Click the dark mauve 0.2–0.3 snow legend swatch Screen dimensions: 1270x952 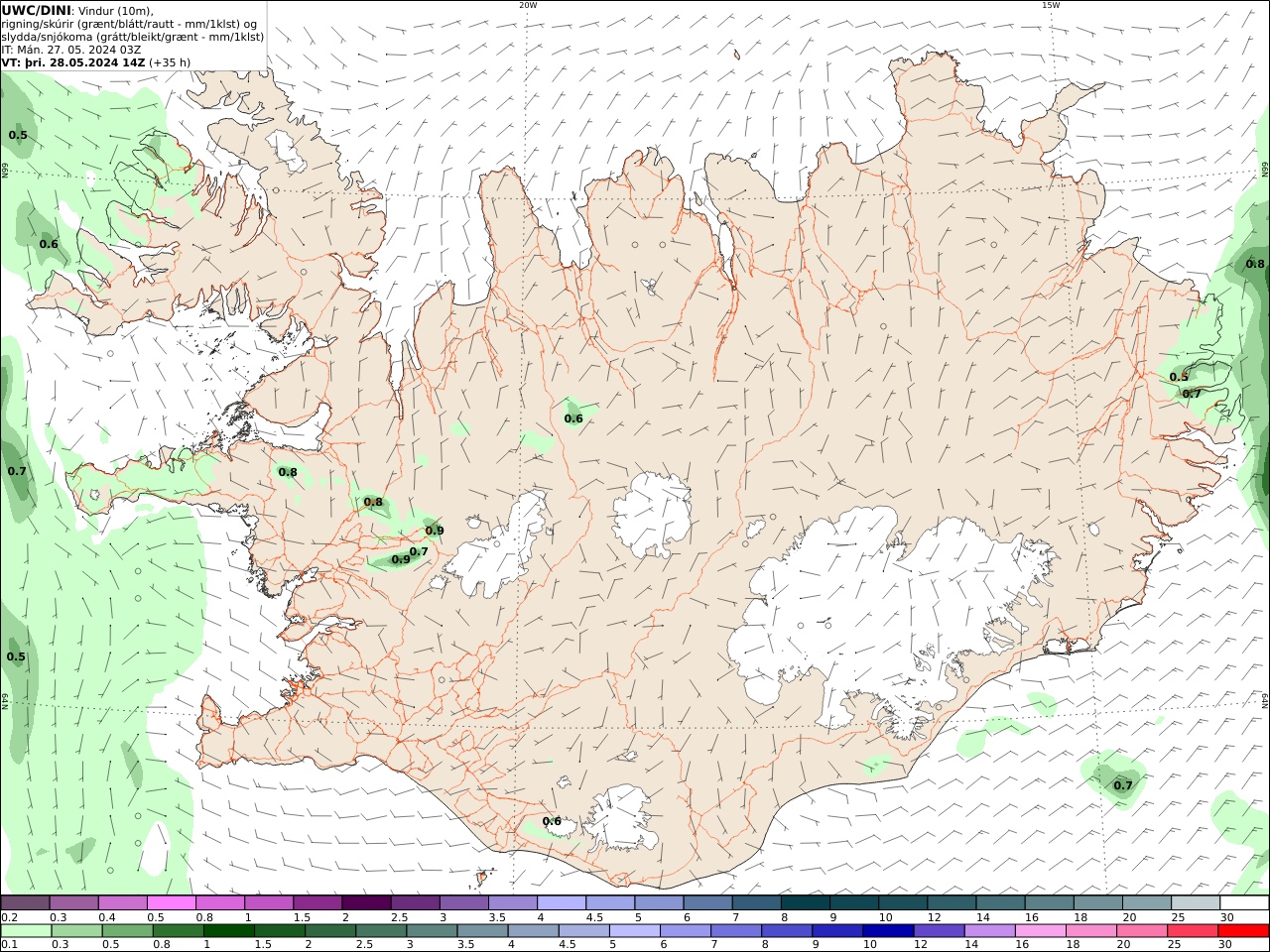26,902
